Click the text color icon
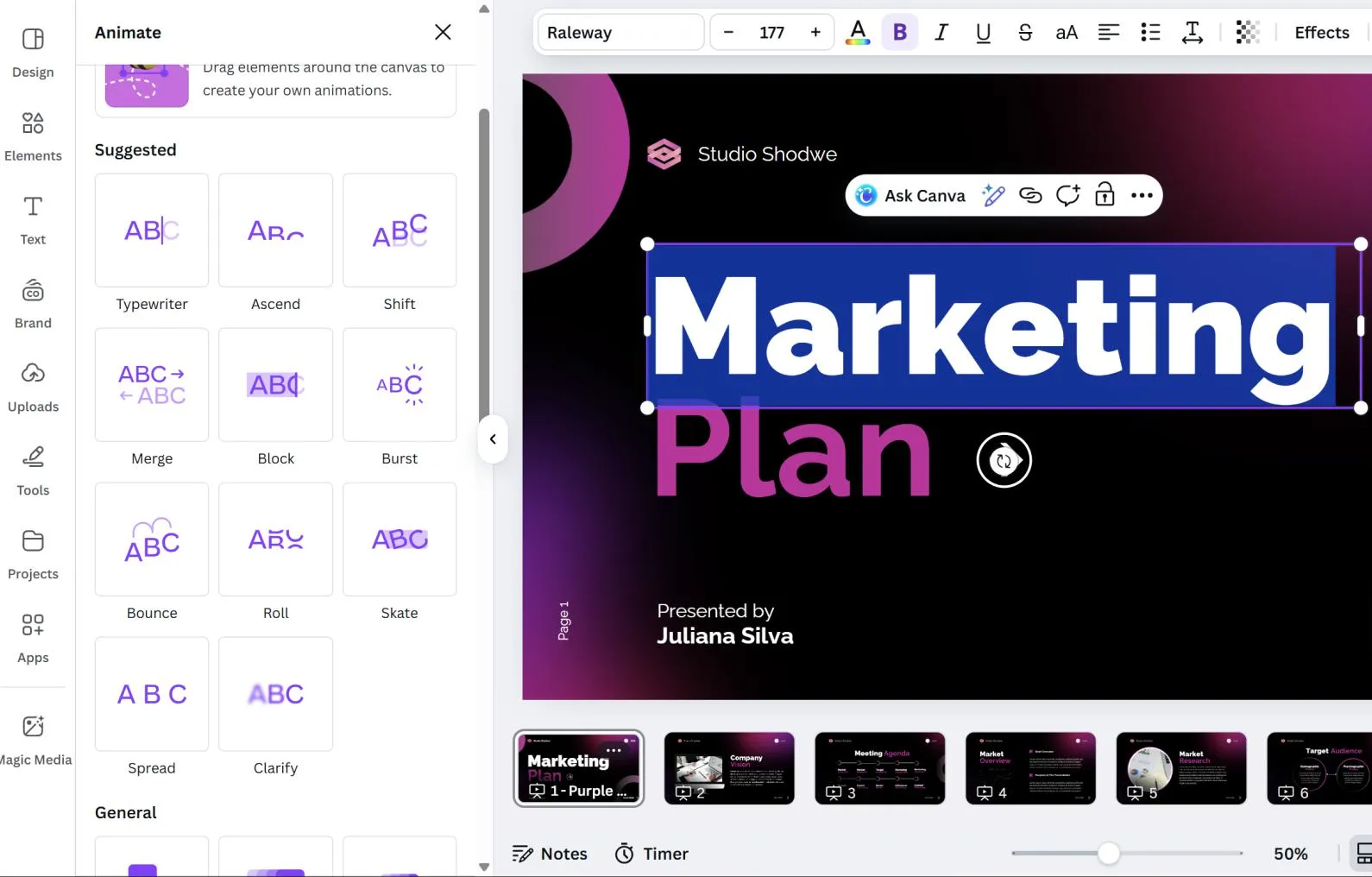The image size is (1372, 877). tap(857, 33)
